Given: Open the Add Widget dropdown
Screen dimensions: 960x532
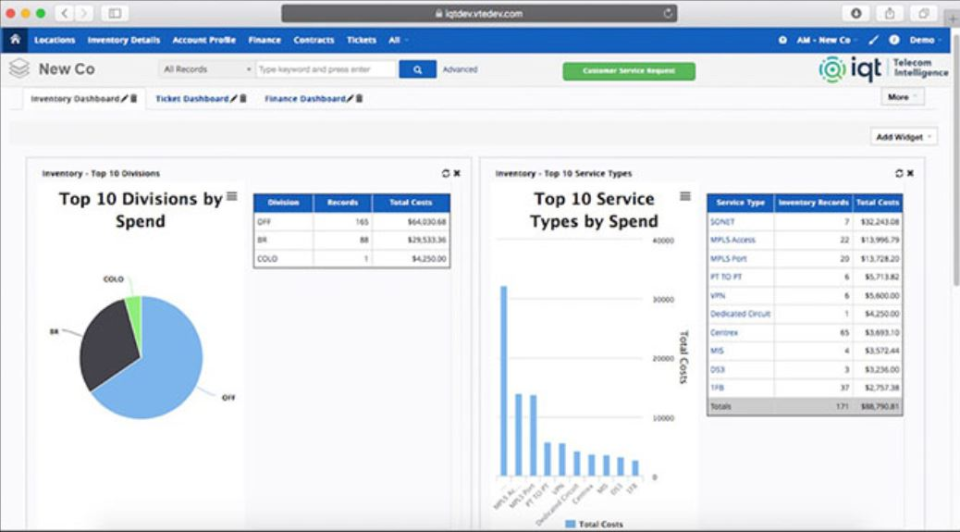Looking at the screenshot, I should (904, 137).
